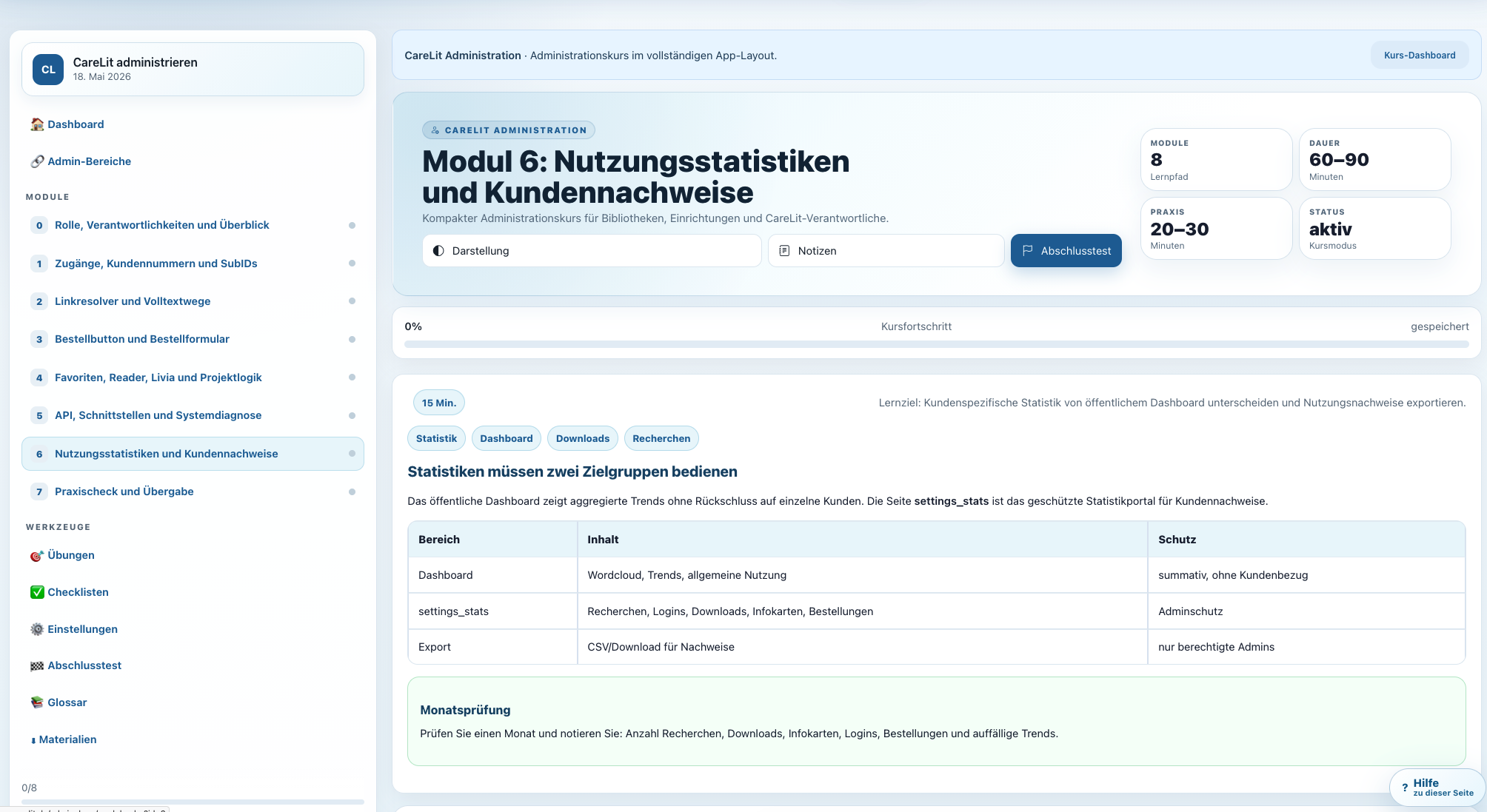Open Abschlusstest from the sidebar
The width and height of the screenshot is (1487, 812).
(193, 665)
